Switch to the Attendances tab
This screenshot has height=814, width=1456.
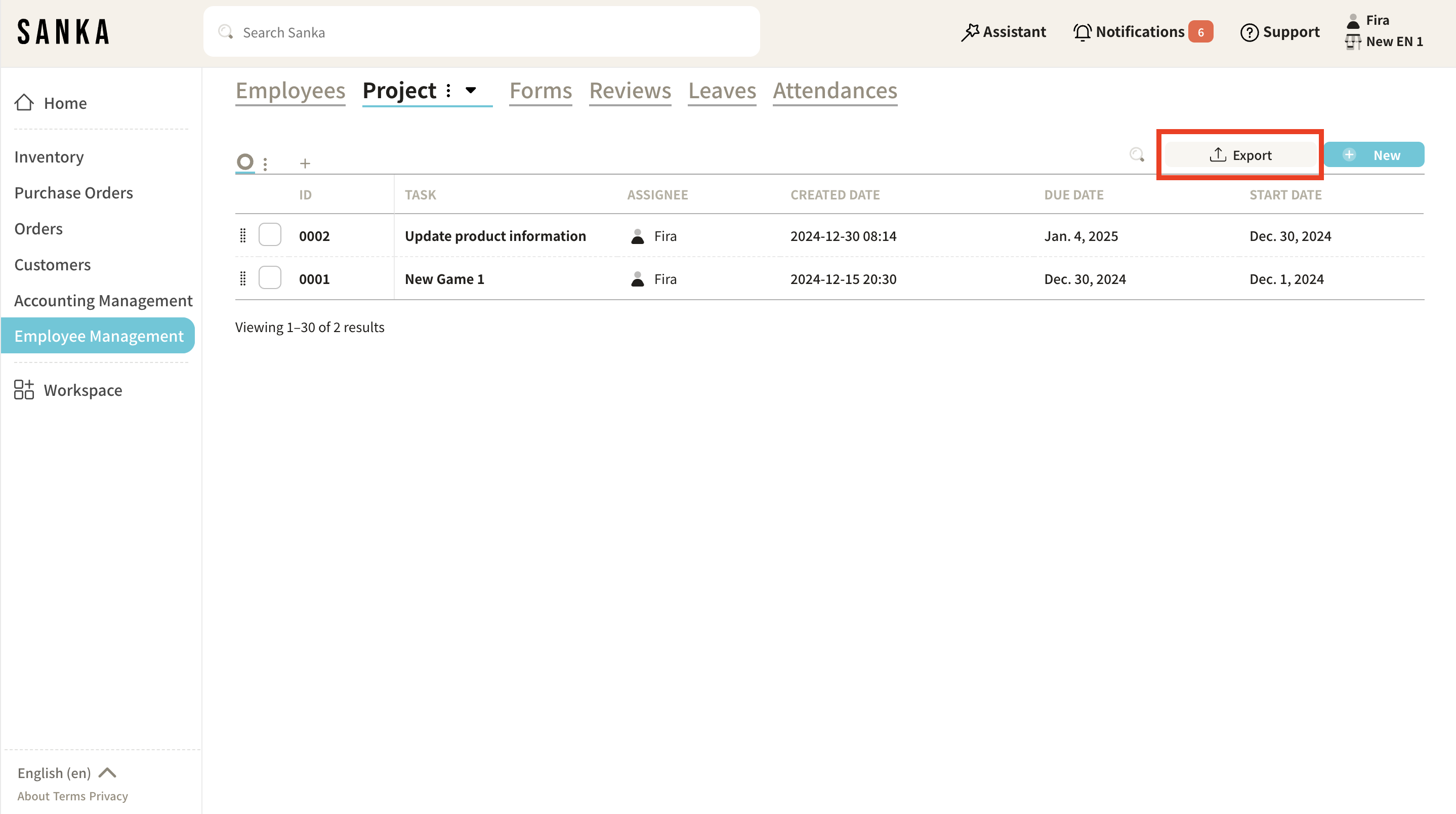tap(835, 91)
